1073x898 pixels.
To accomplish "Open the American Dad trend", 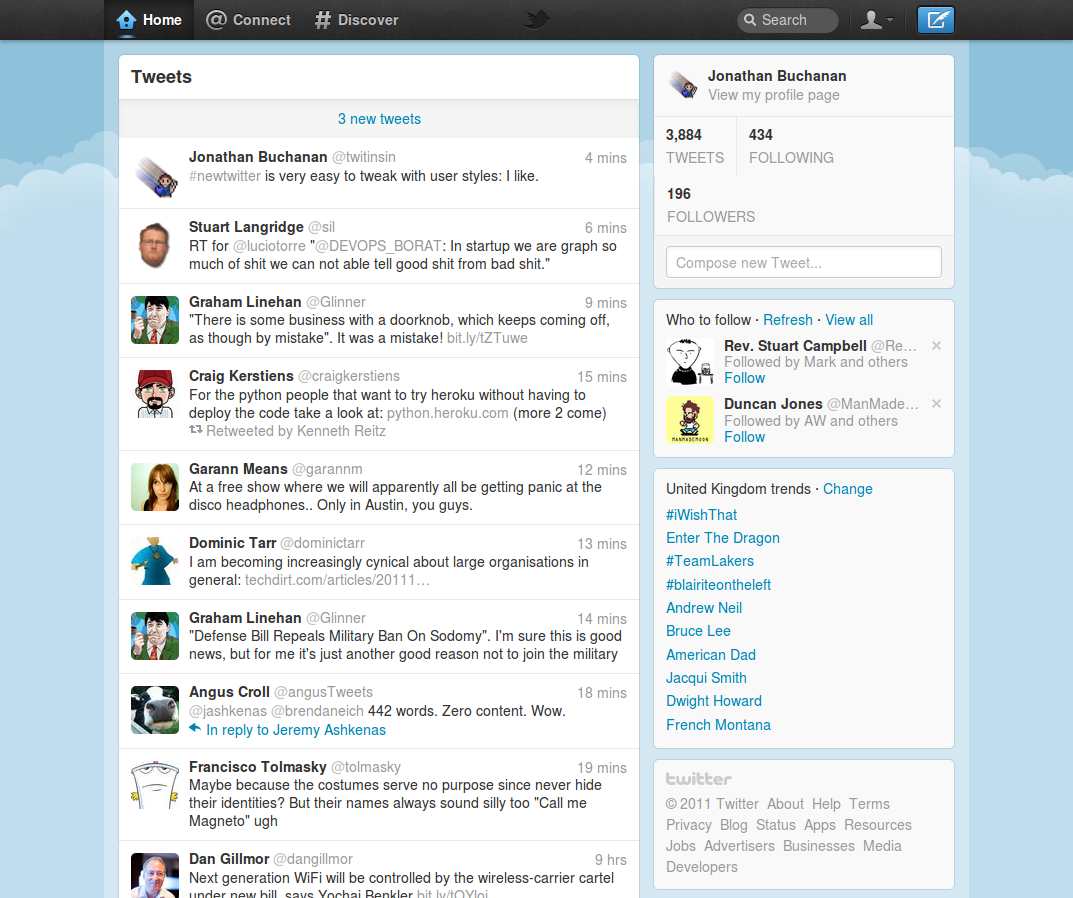I will click(x=711, y=655).
